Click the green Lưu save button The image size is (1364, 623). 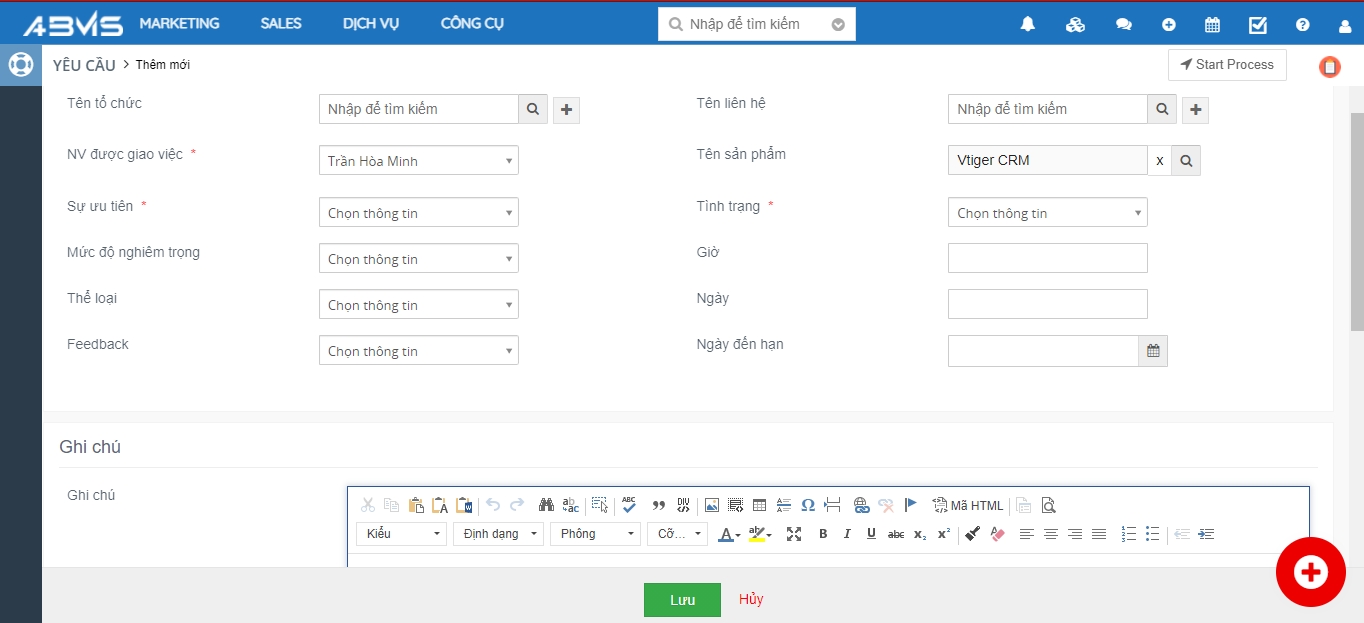pyautogui.click(x=682, y=599)
